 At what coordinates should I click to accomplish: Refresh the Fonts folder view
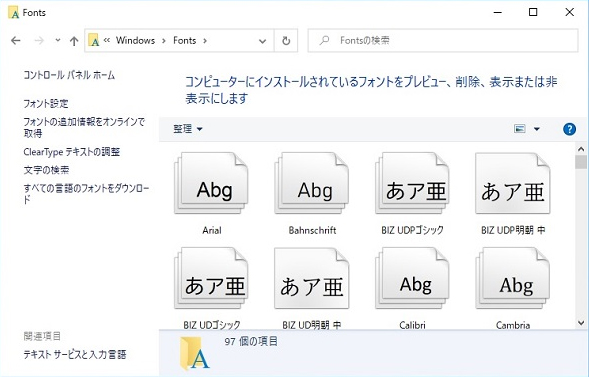tap(286, 41)
